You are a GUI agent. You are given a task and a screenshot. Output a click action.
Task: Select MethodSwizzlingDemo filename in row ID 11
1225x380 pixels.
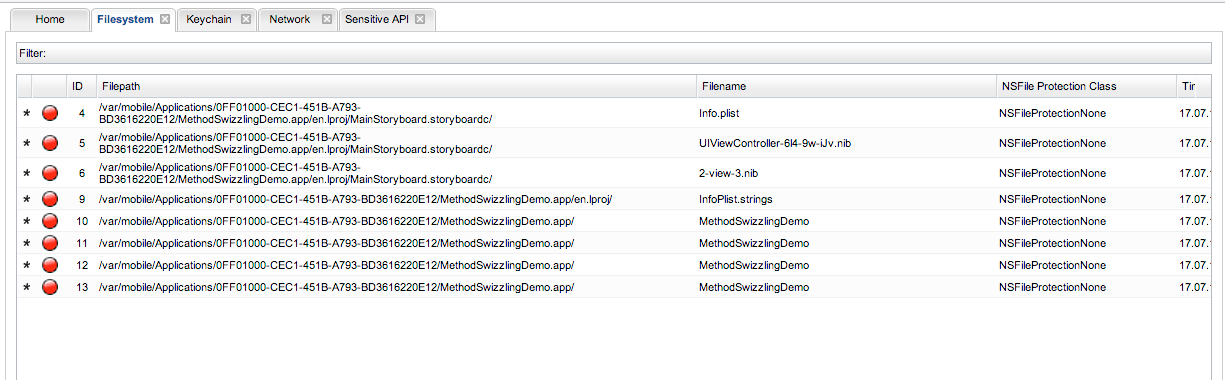754,243
